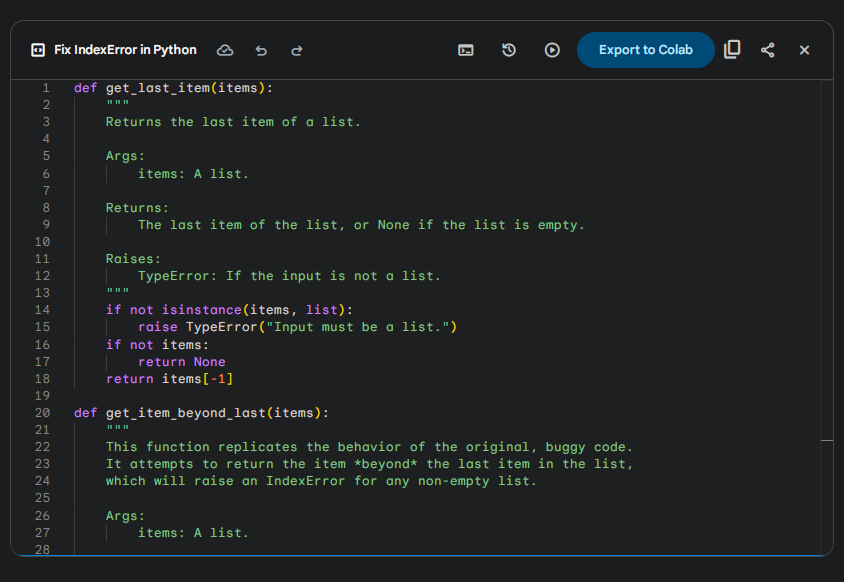
Task: Click the 'return None' line of code
Action: click(x=181, y=362)
